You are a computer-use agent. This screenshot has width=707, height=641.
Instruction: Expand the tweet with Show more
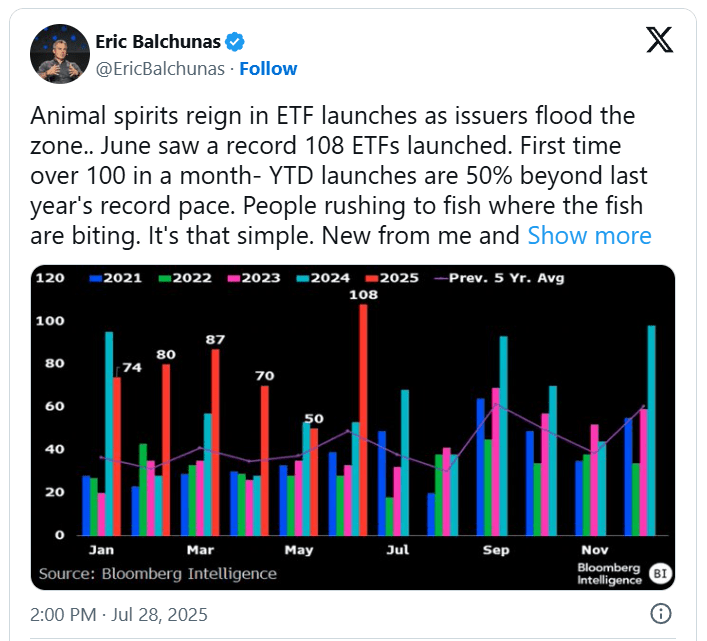pos(589,236)
